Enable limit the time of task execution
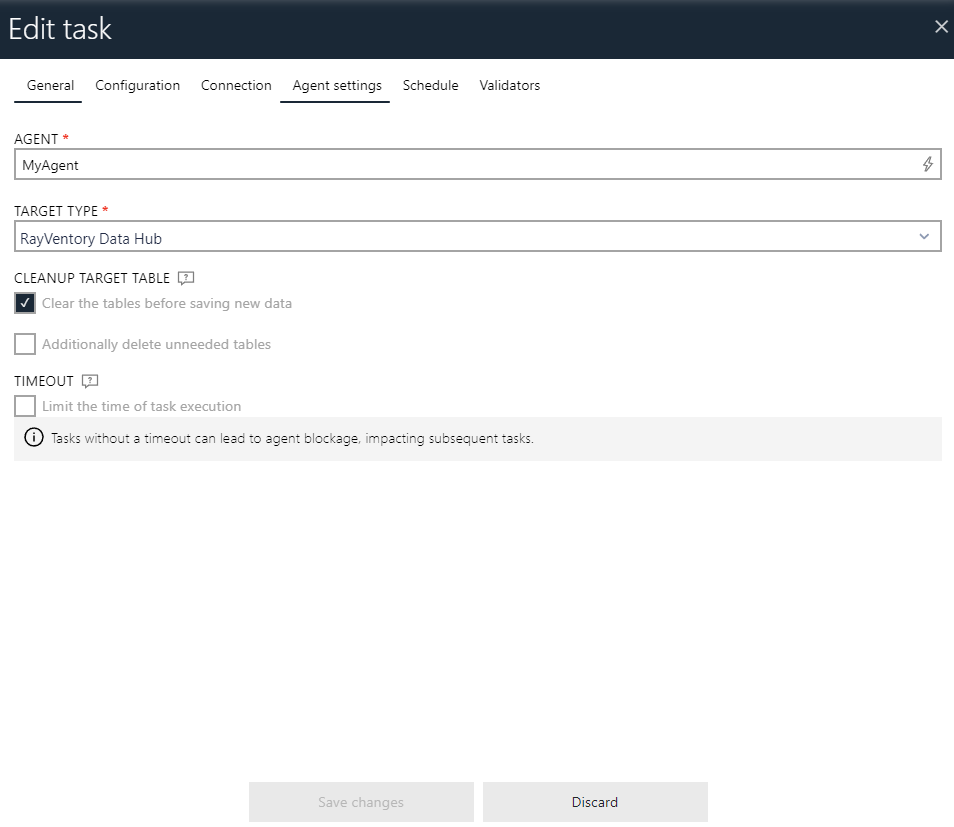 25,406
